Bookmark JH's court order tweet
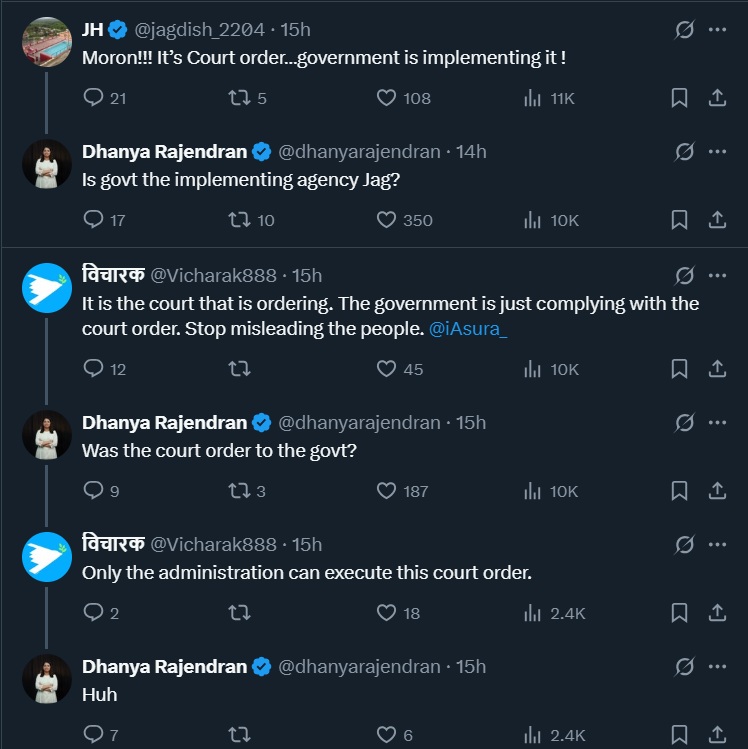 point(679,98)
